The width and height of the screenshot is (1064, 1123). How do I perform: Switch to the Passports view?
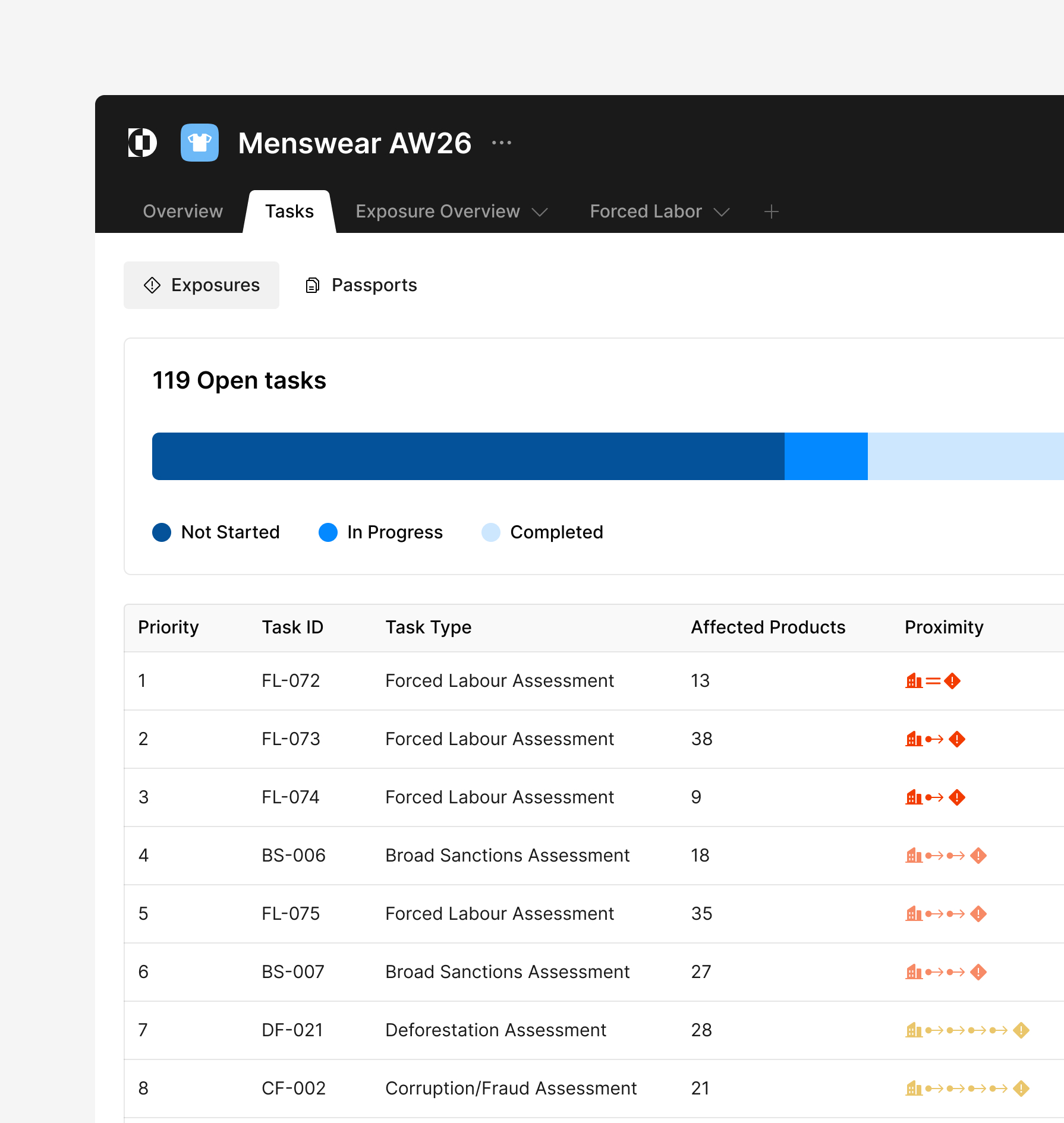[361, 285]
